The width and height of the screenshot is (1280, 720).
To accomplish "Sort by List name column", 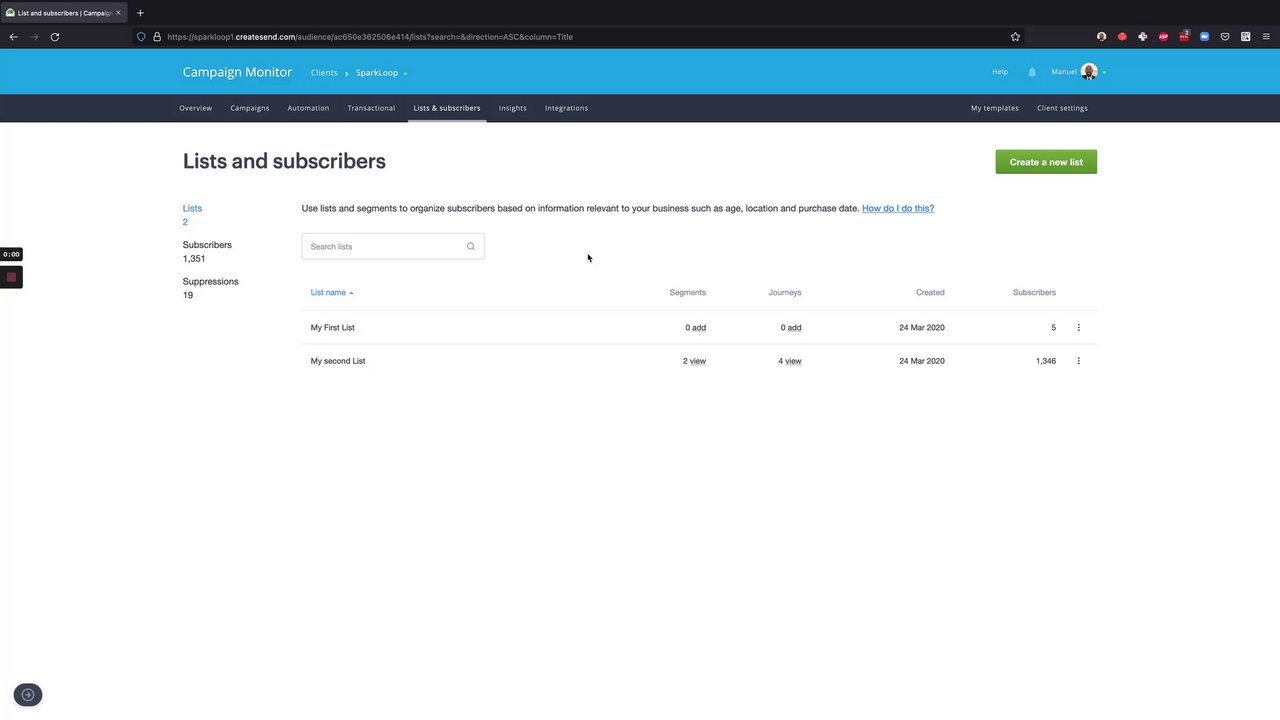I will (x=332, y=293).
